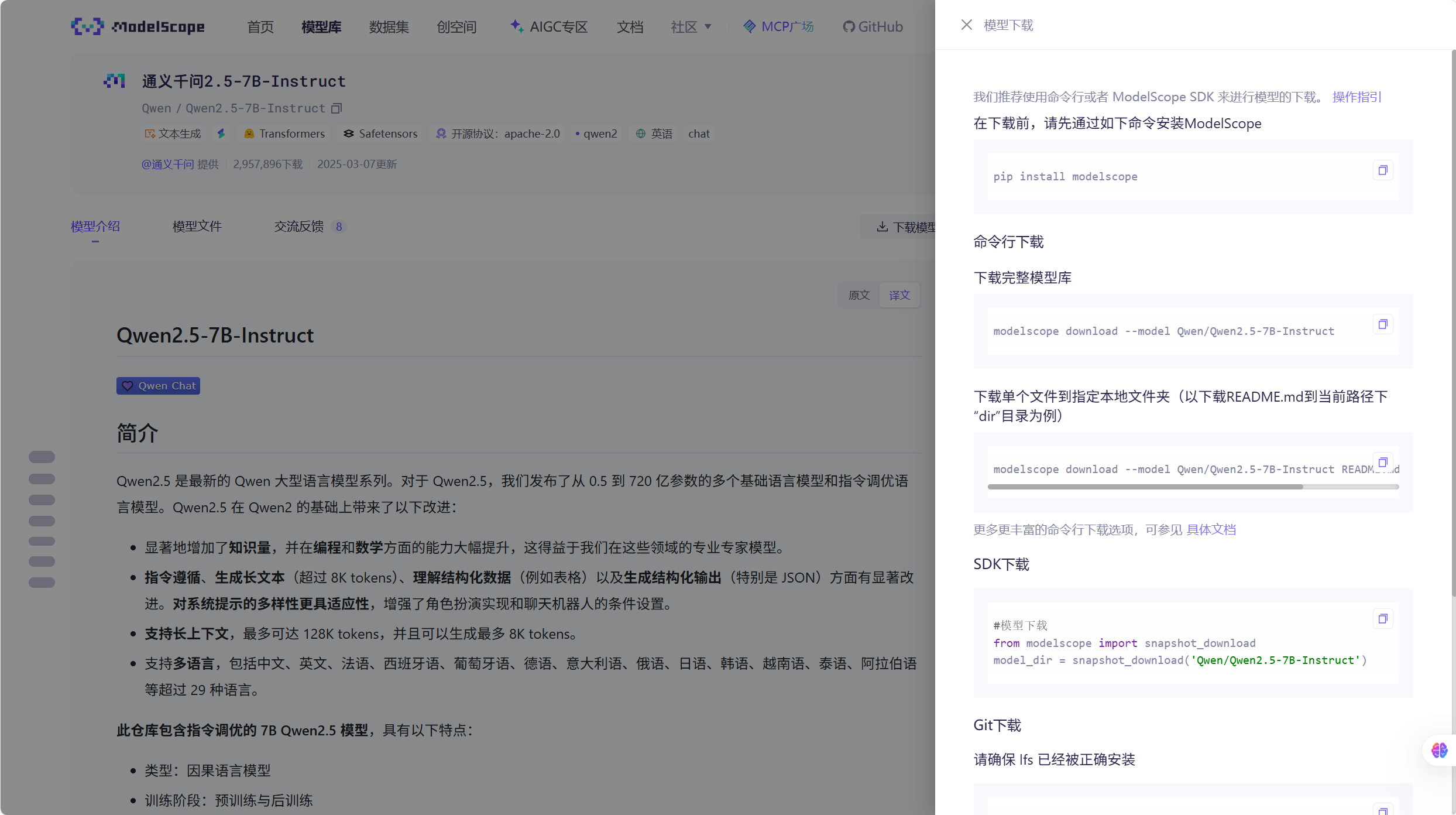Click the qwen2 tag
The image size is (1456, 815).
(596, 133)
